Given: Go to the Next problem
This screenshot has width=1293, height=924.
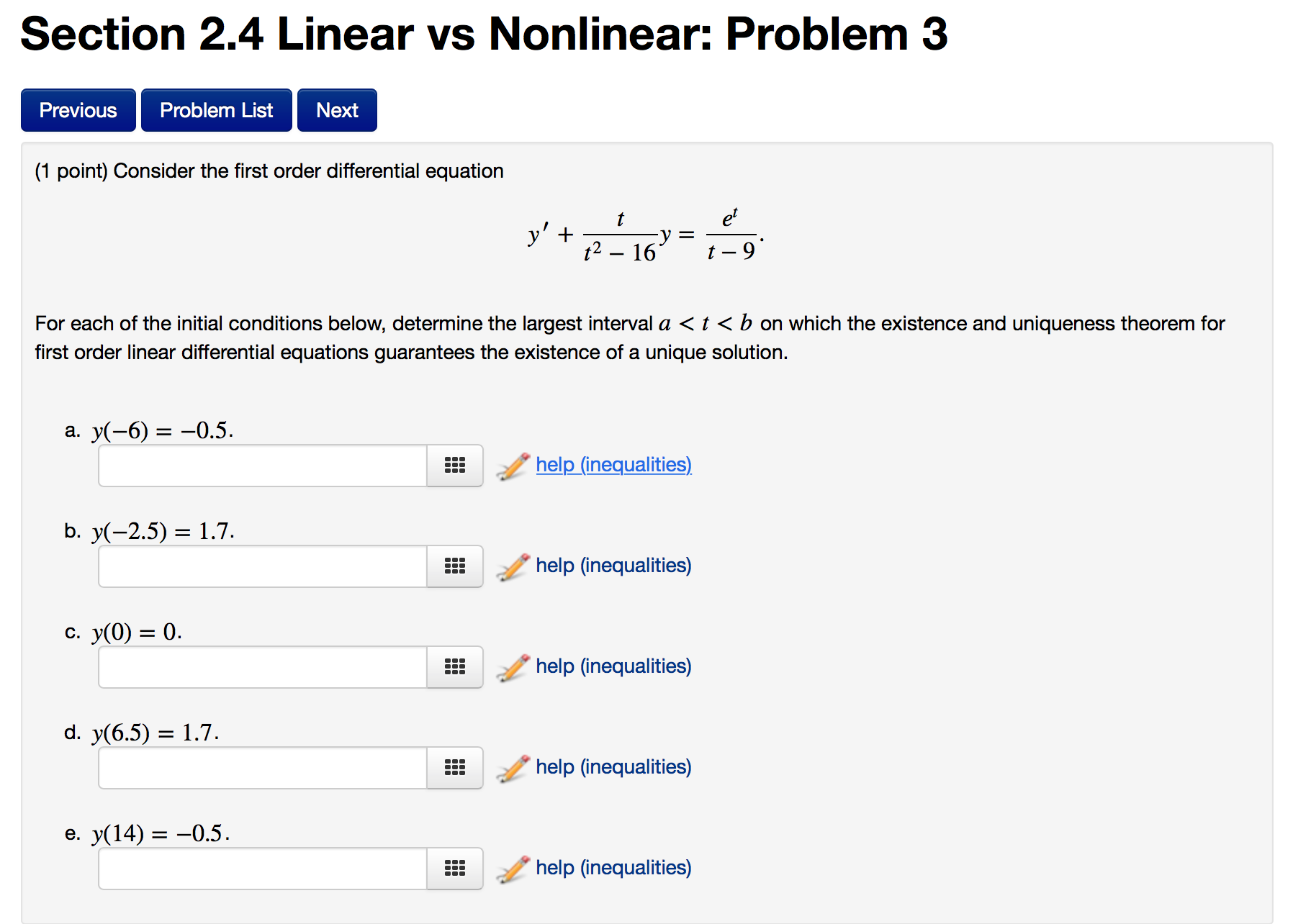Looking at the screenshot, I should (337, 110).
